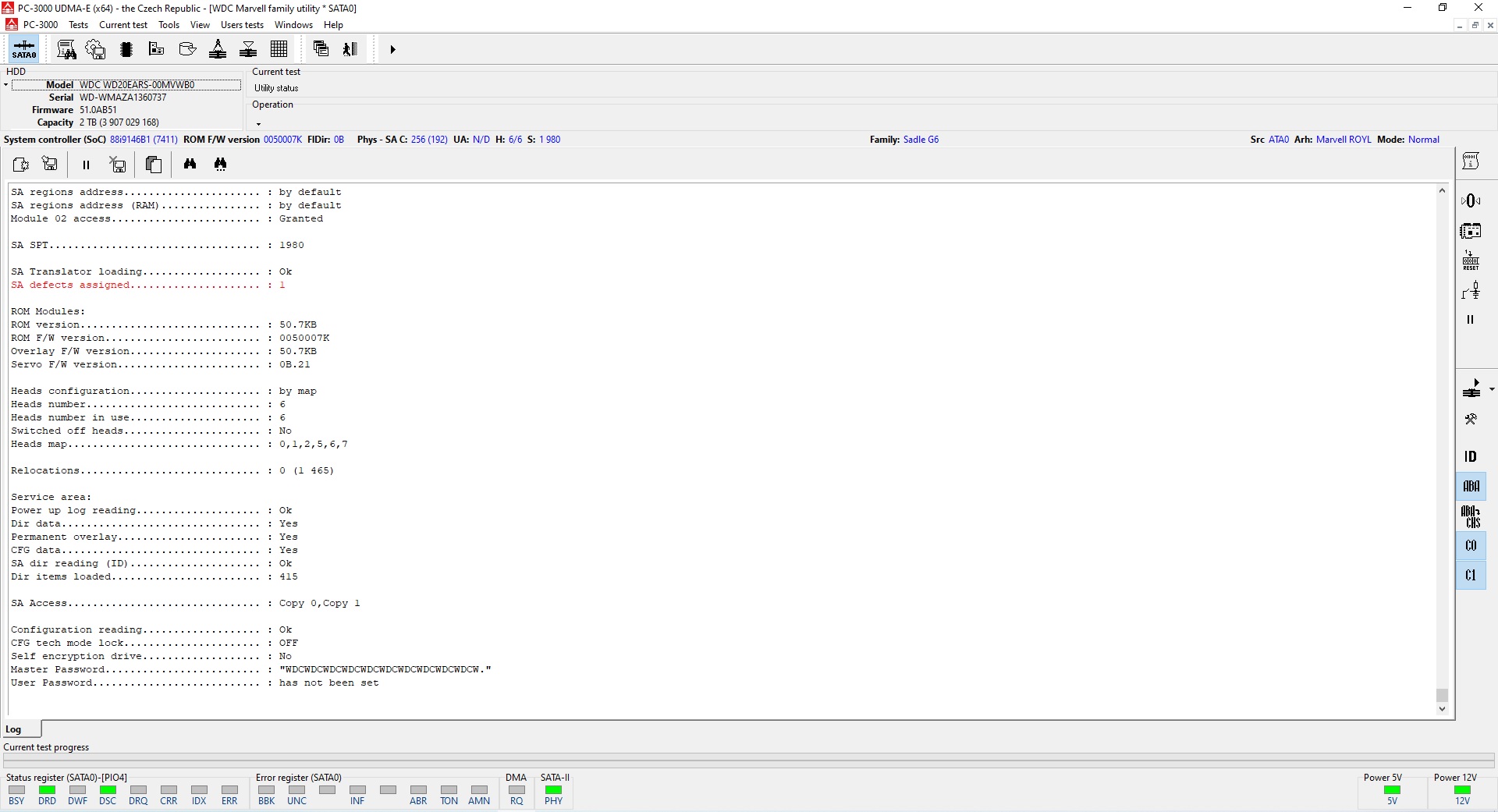Click the RESET icon in right sidebar
1498x812 pixels.
click(1471, 261)
